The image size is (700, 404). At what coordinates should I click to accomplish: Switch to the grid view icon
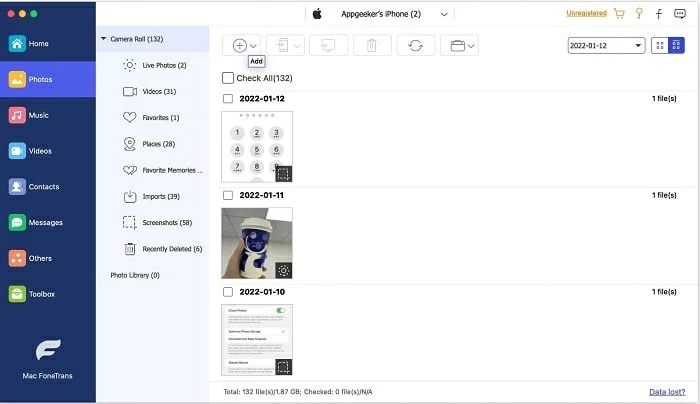point(660,46)
